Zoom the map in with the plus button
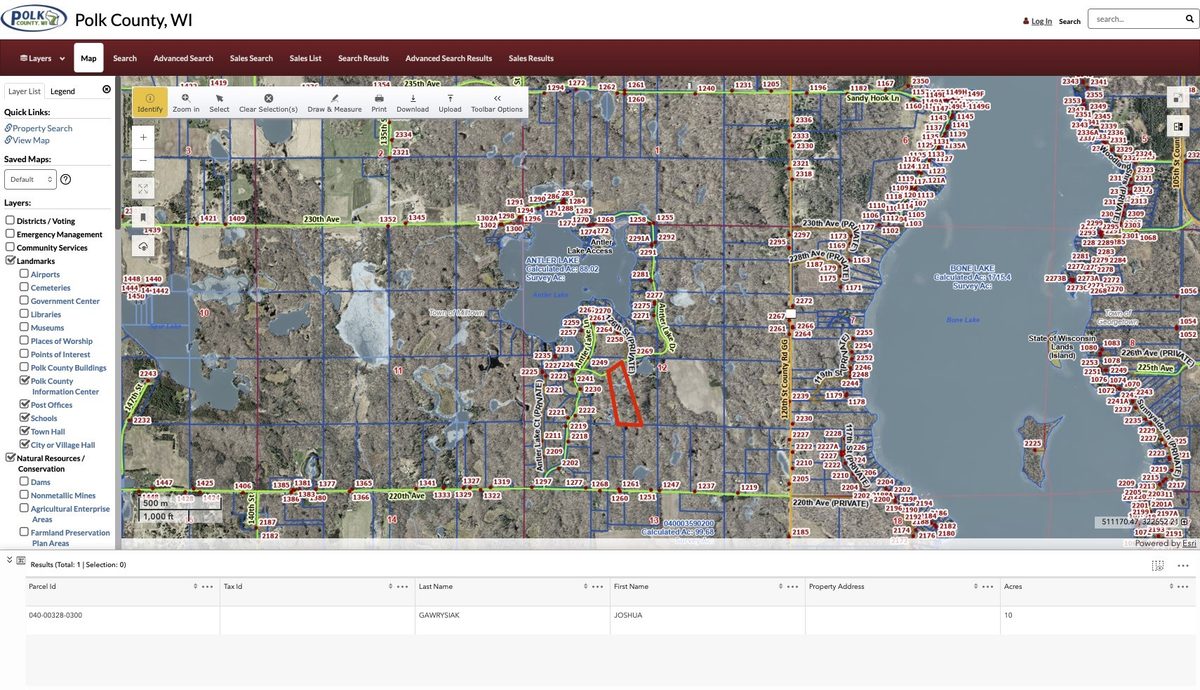 point(144,136)
